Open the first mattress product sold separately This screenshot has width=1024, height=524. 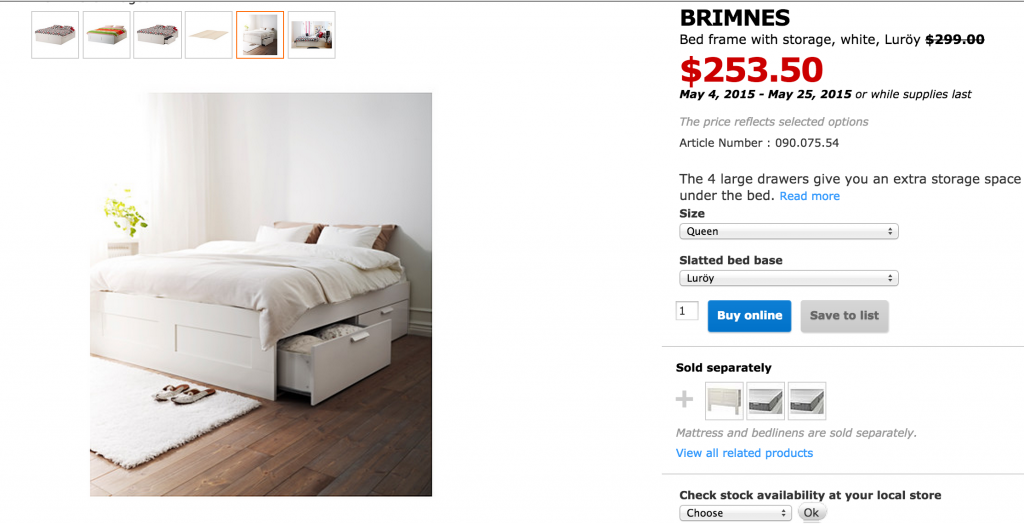765,401
